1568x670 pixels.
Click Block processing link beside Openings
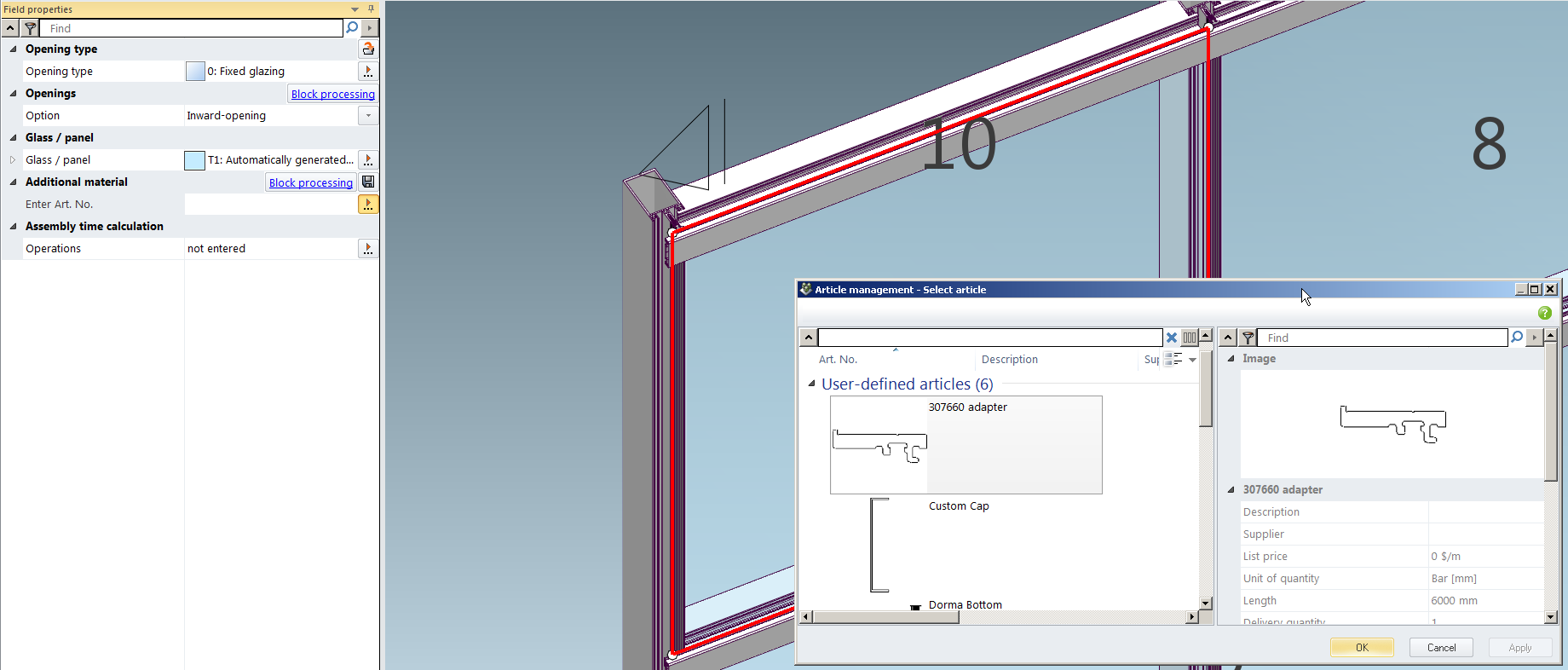[332, 94]
